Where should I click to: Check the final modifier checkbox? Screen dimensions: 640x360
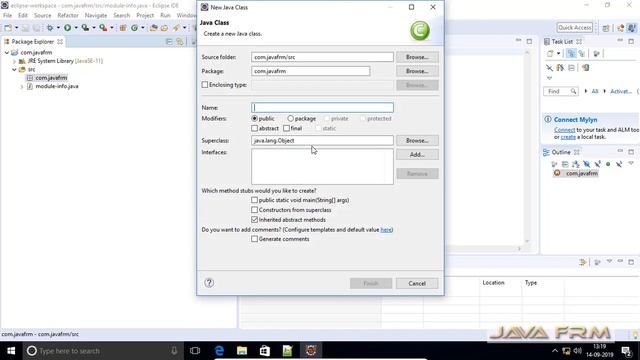click(287, 128)
